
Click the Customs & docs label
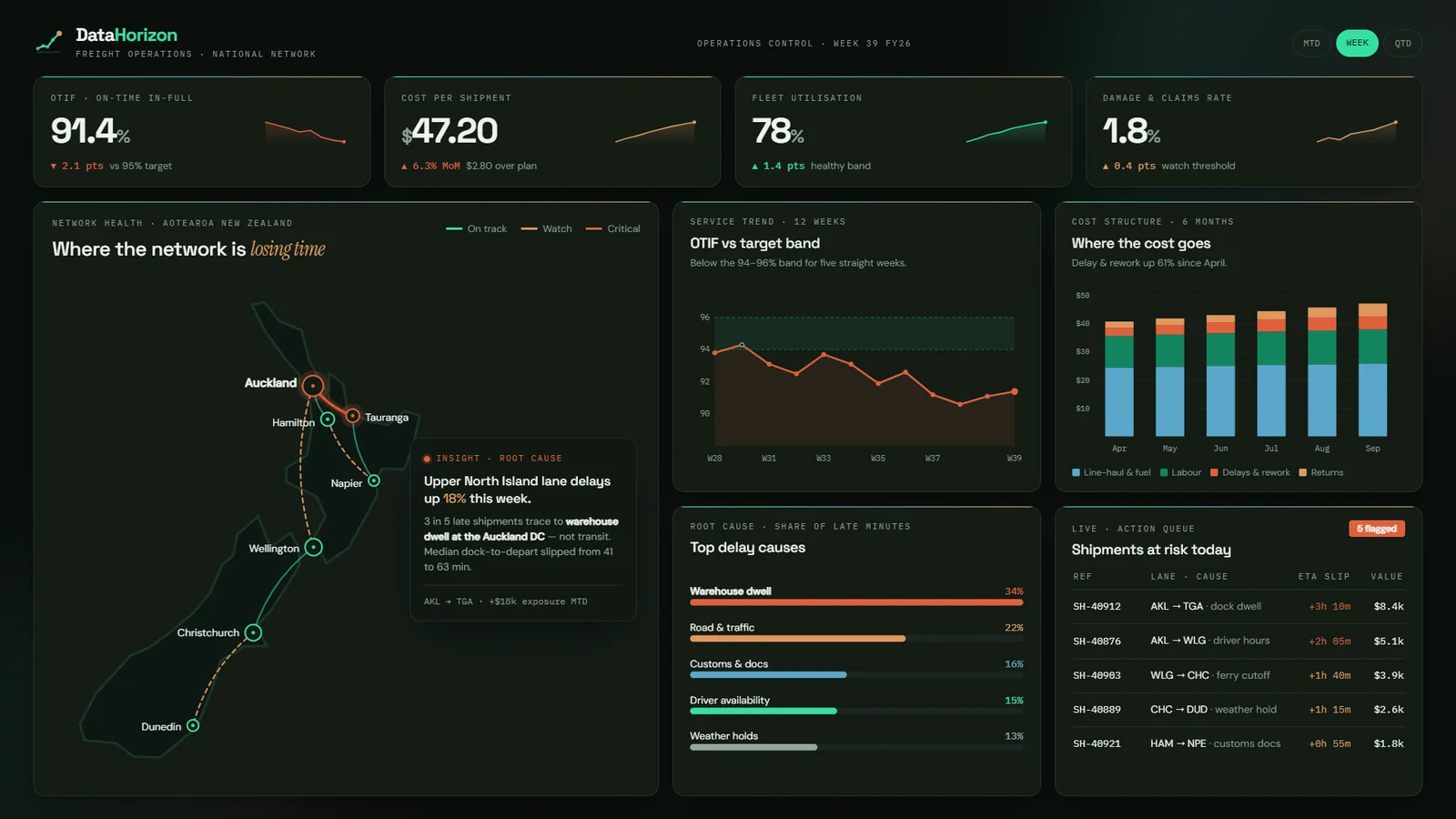(x=729, y=663)
